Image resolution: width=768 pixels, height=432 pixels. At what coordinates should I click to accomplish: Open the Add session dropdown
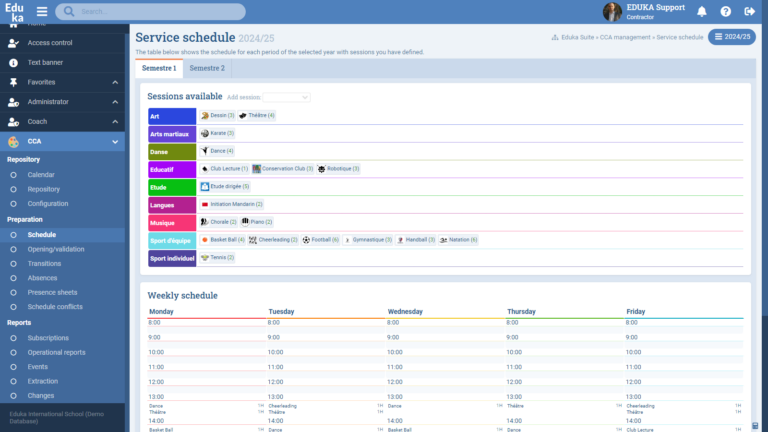(287, 97)
